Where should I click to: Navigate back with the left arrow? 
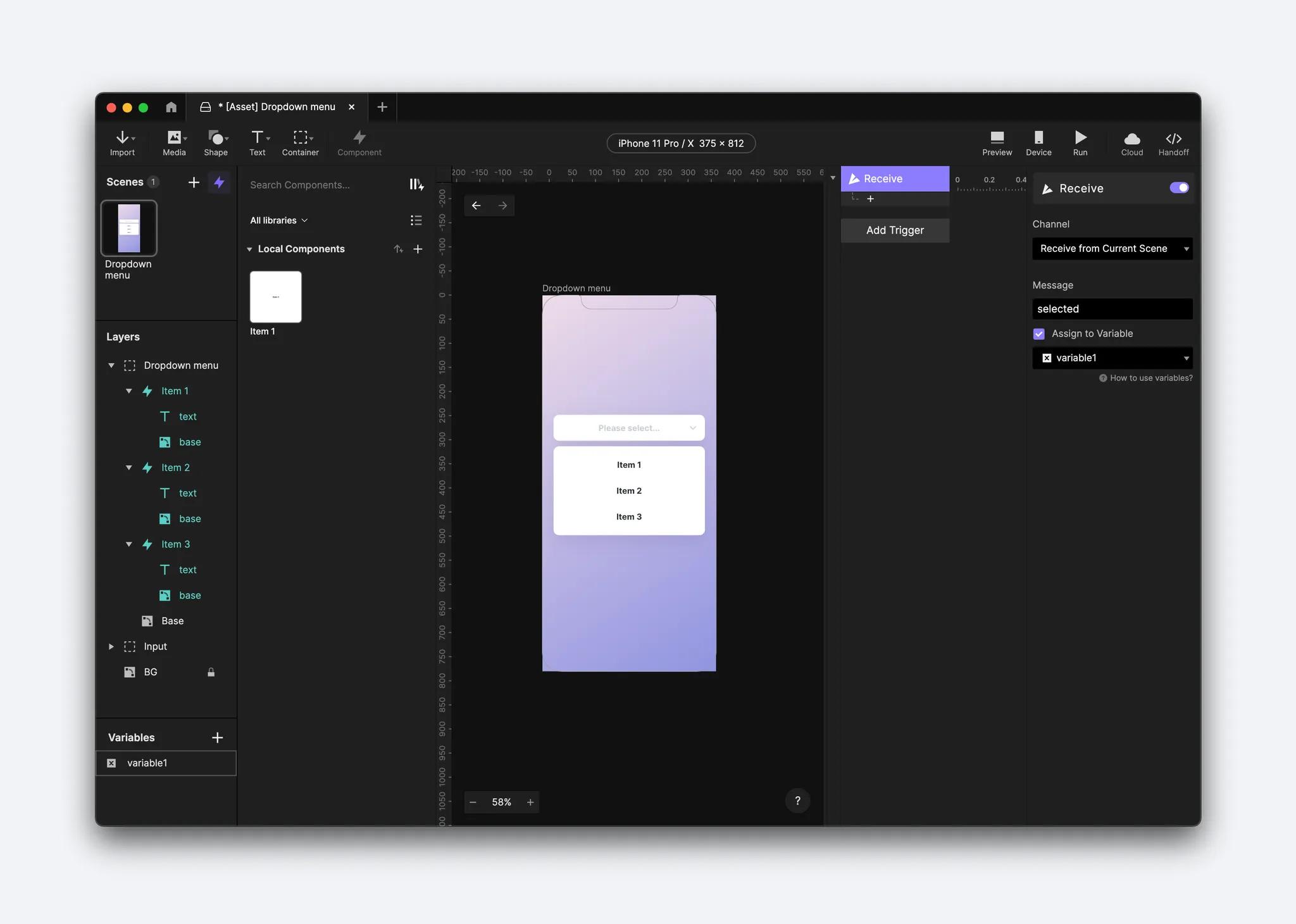pos(477,206)
